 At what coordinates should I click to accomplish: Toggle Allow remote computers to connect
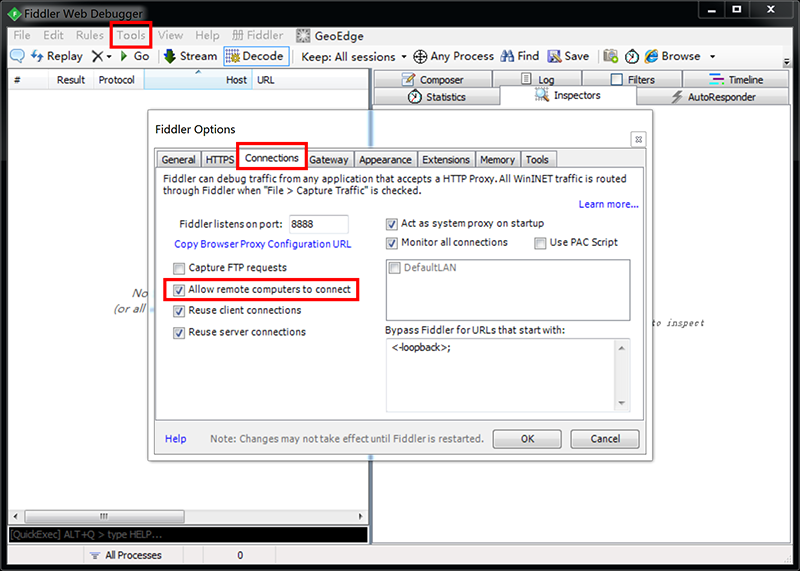pos(179,290)
